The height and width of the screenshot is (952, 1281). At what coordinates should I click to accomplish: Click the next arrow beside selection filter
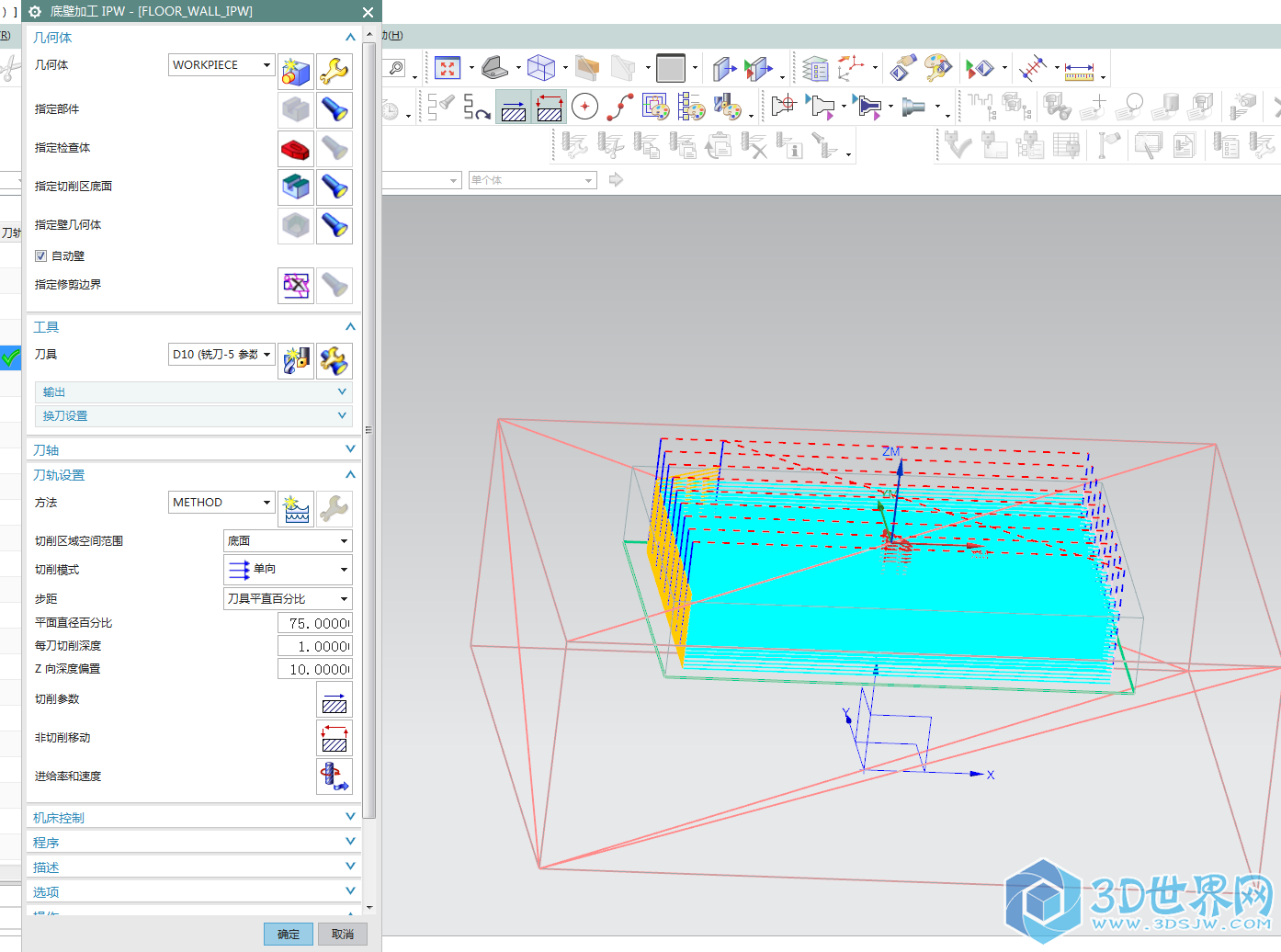point(616,180)
